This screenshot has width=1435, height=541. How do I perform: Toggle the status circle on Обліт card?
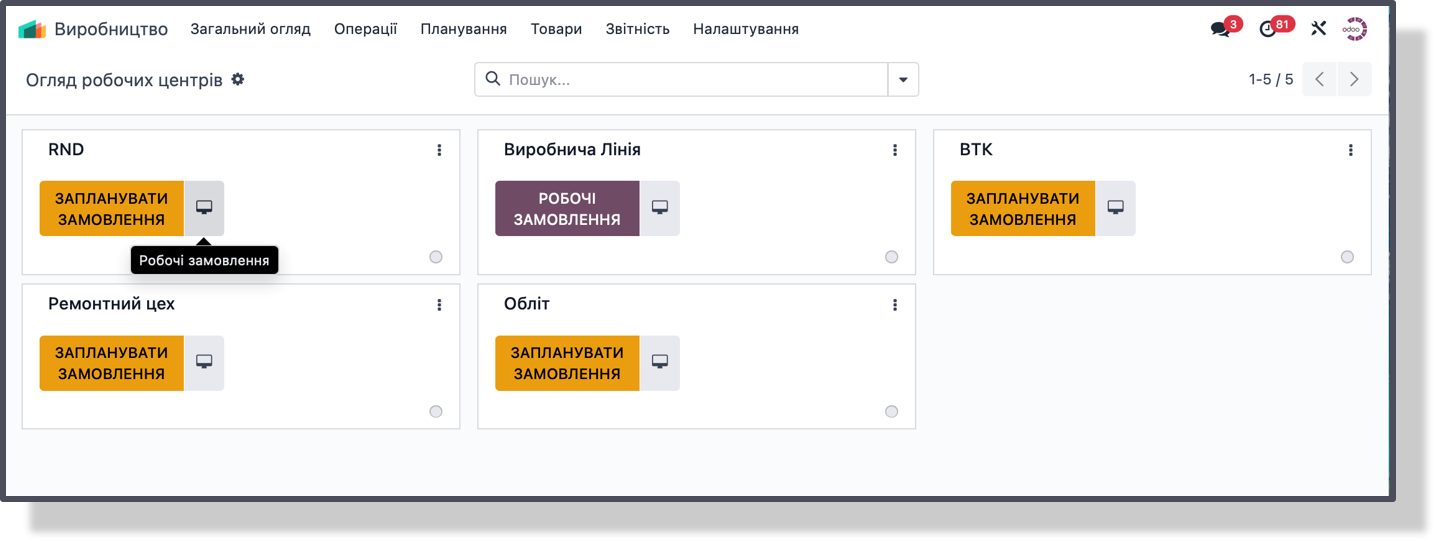[892, 411]
